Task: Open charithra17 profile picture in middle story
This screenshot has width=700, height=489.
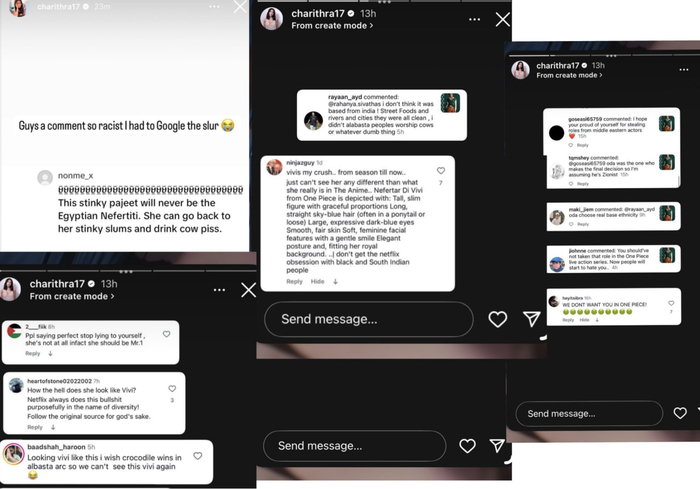Action: pyautogui.click(x=271, y=19)
